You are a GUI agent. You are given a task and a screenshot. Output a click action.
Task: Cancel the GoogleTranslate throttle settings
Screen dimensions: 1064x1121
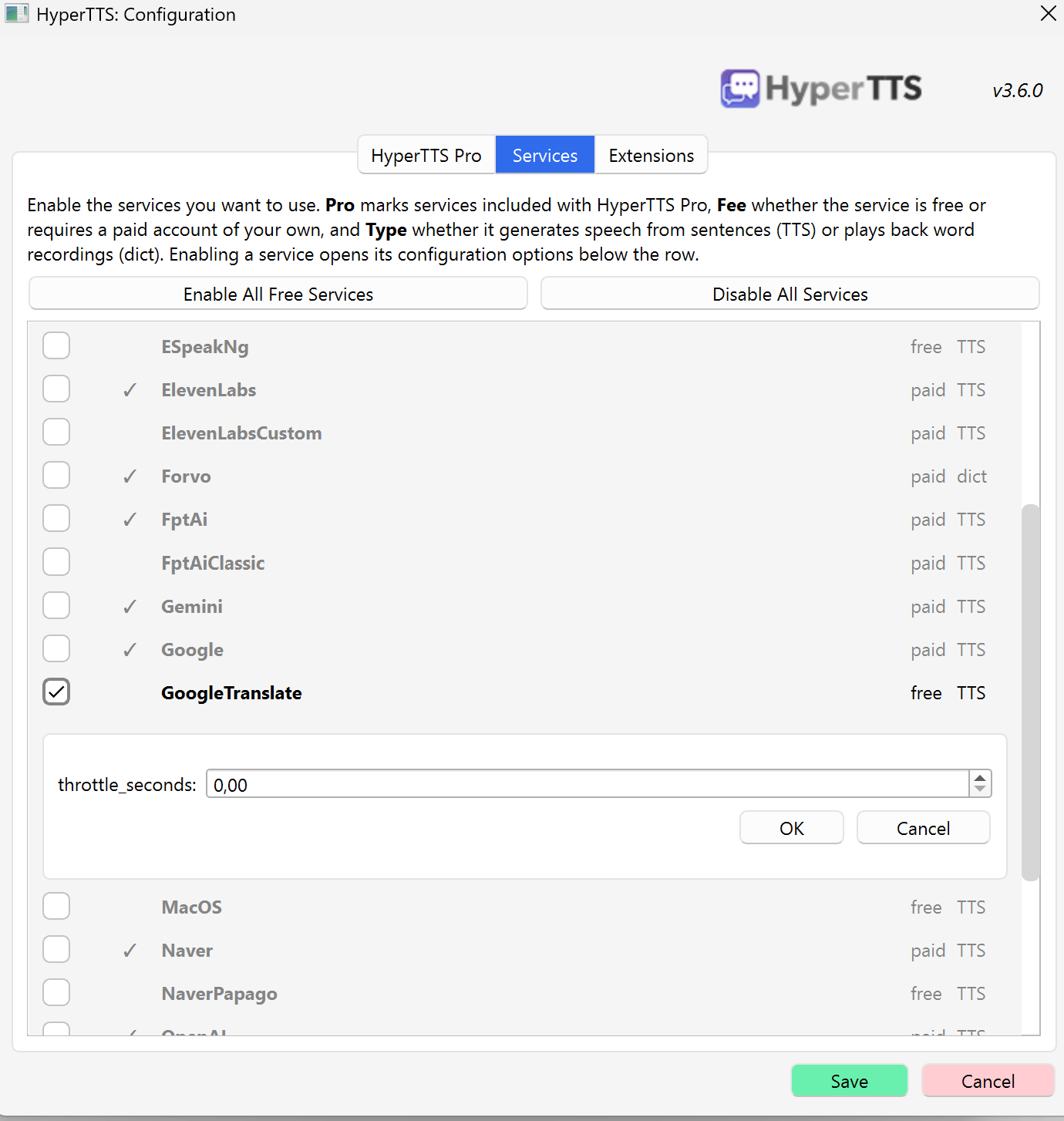point(924,828)
